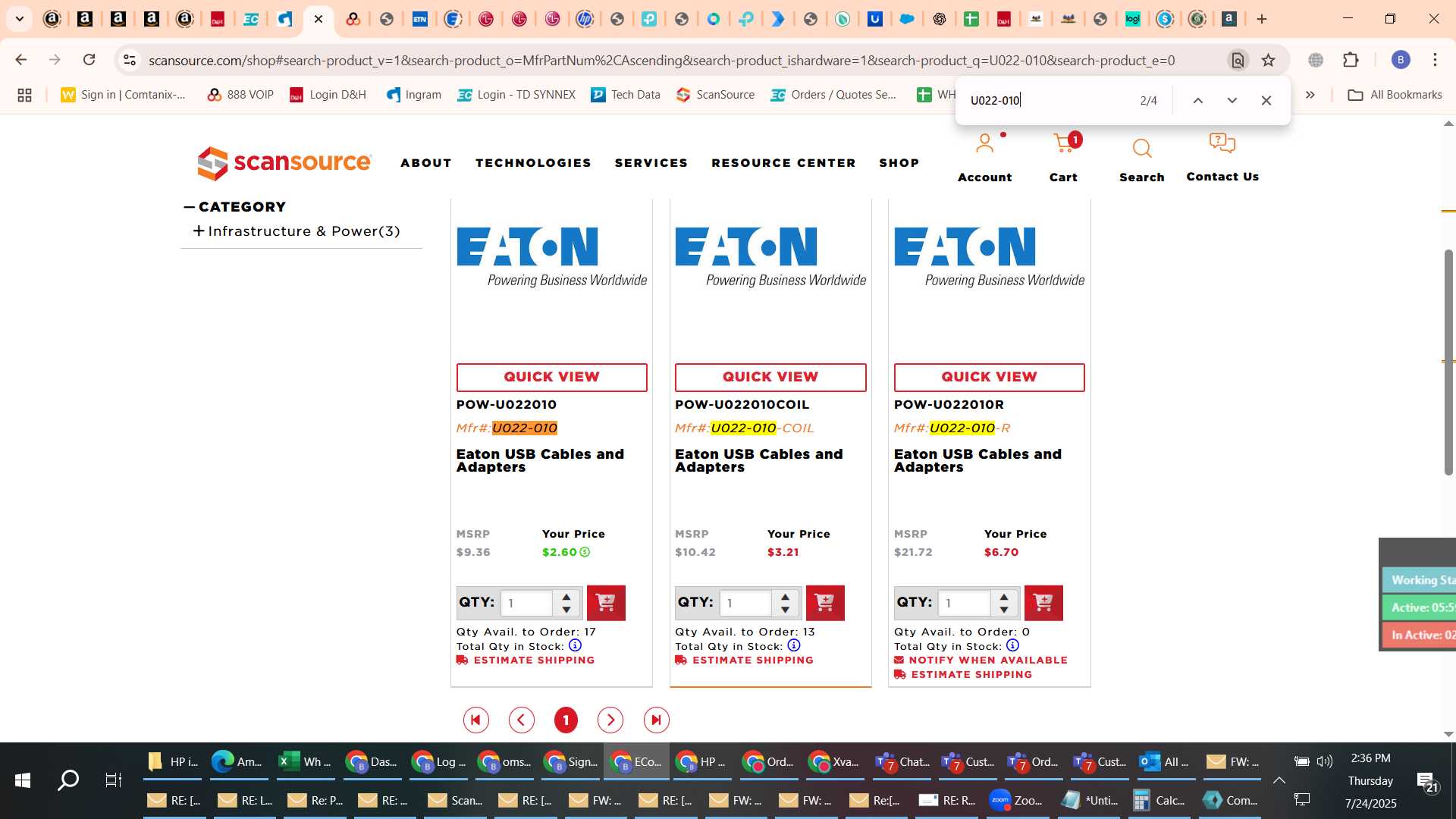The width and height of the screenshot is (1456, 819).
Task: Open stock info for POW-U022010COIL
Action: pyautogui.click(x=793, y=645)
